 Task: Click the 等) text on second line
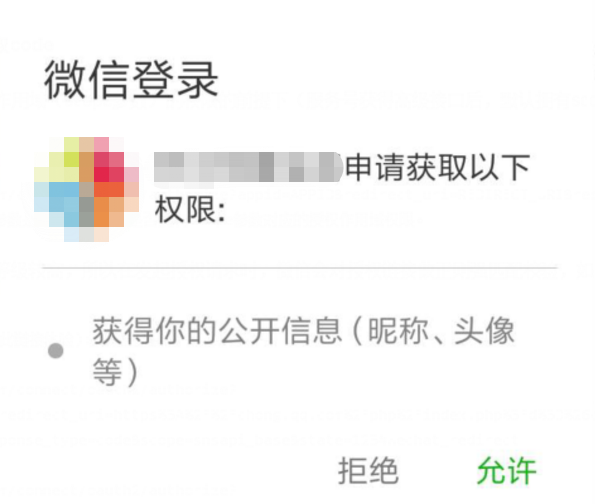(115, 372)
